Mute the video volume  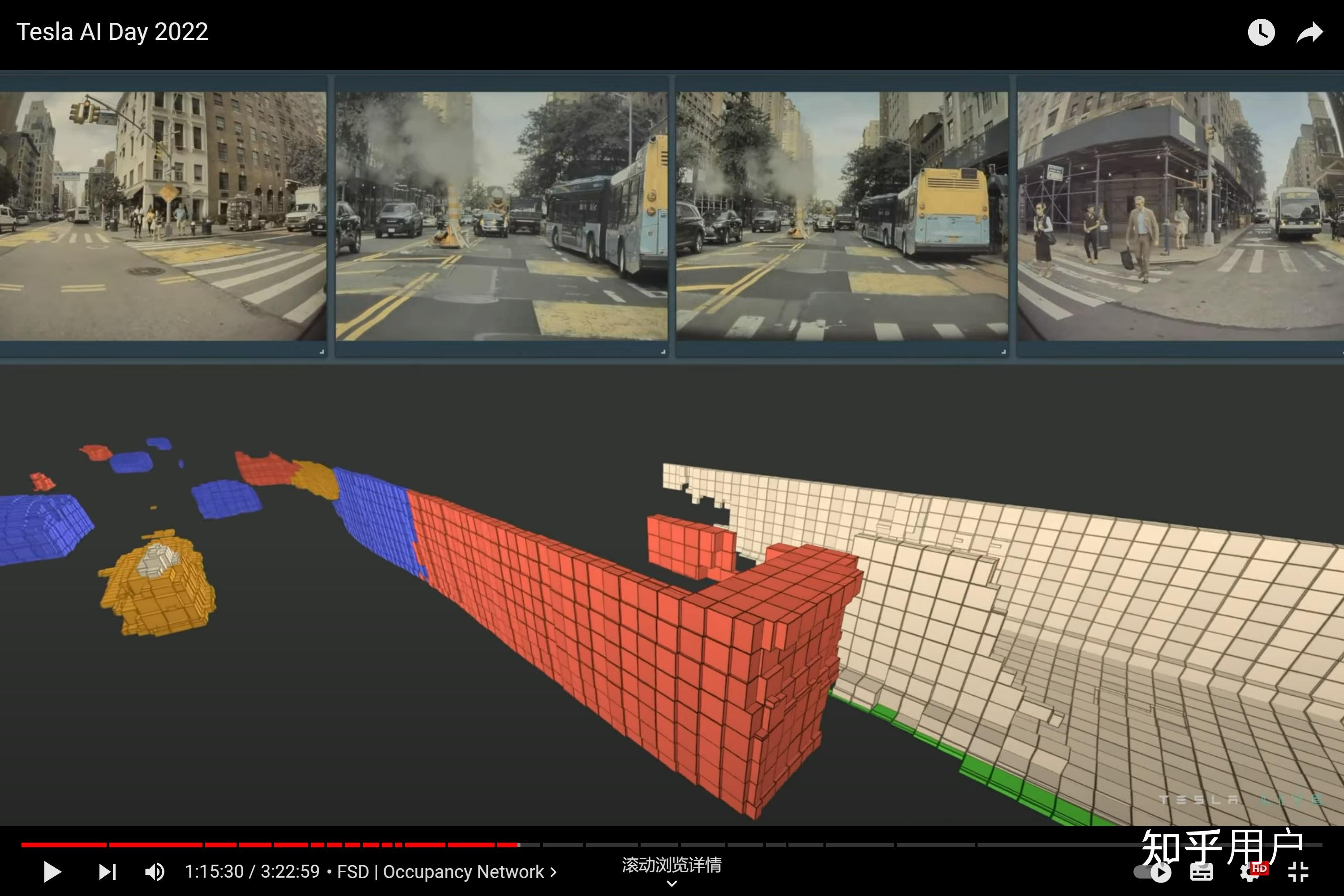(x=154, y=871)
